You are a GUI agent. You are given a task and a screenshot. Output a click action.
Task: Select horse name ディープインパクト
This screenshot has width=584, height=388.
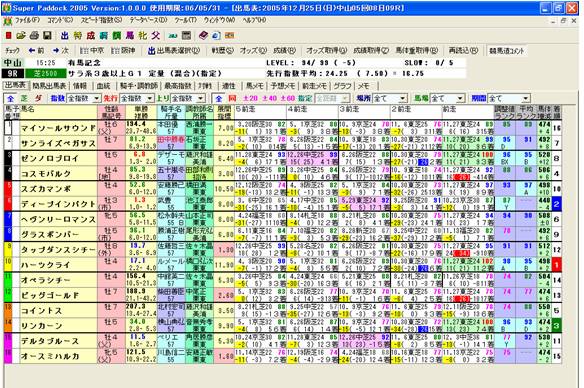coord(58,204)
